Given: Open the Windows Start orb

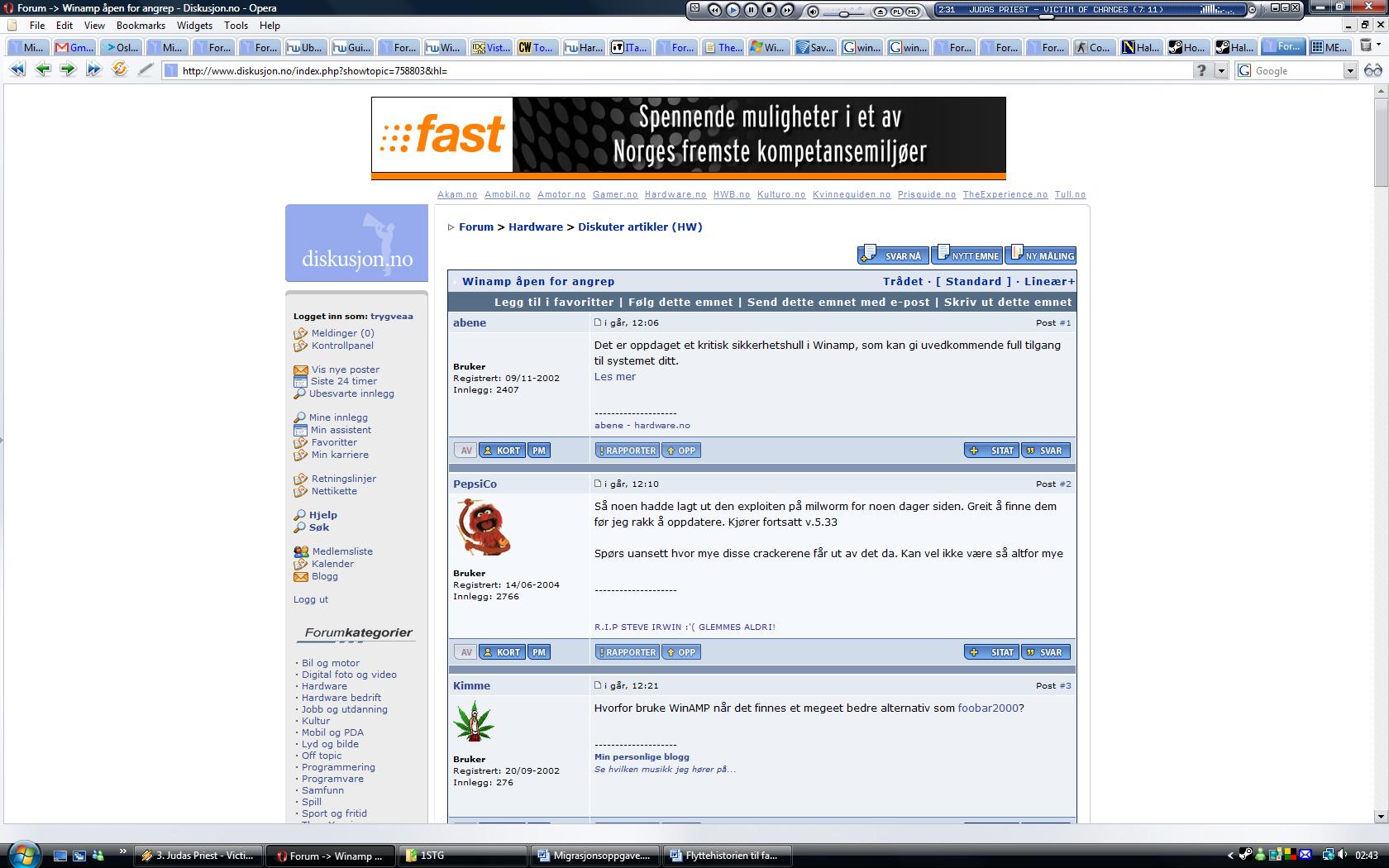Looking at the screenshot, I should tap(22, 854).
